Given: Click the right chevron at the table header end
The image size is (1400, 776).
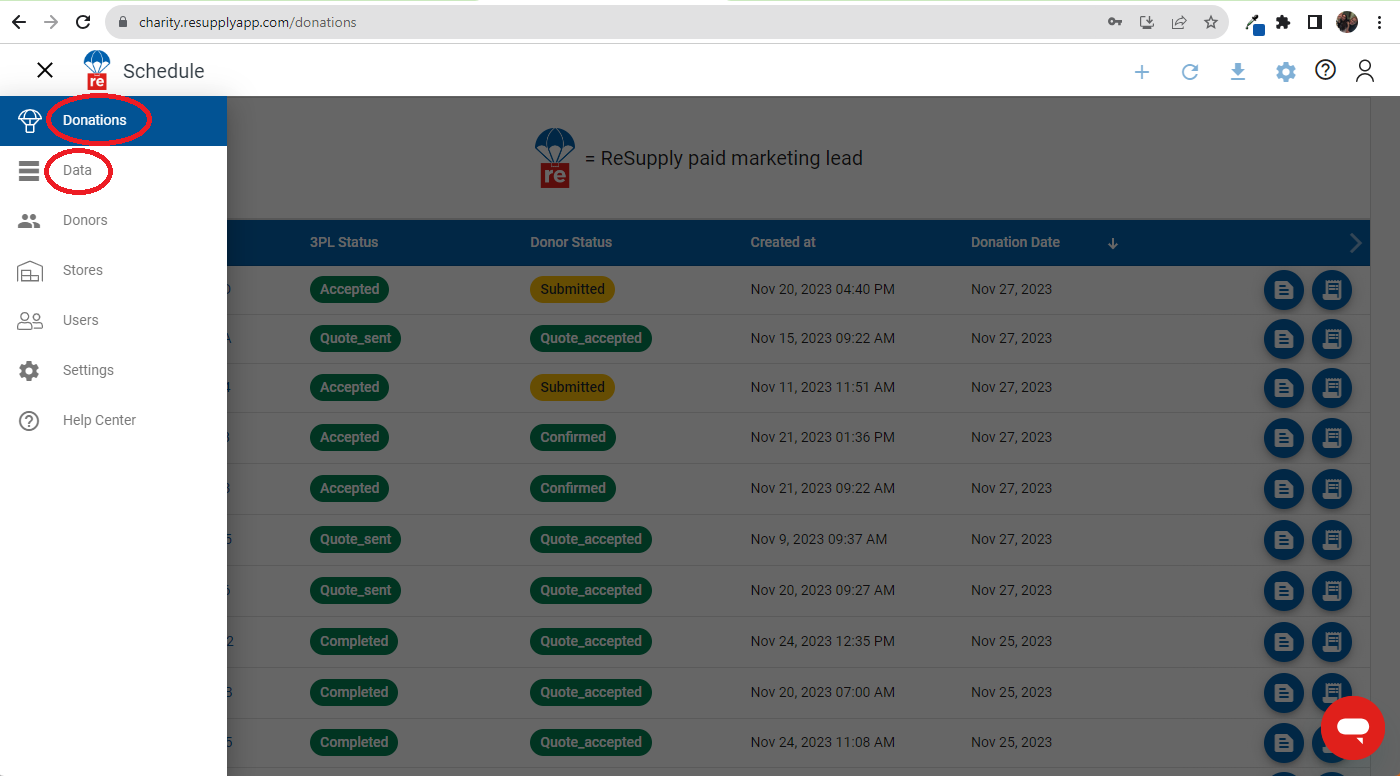Looking at the screenshot, I should 1356,243.
